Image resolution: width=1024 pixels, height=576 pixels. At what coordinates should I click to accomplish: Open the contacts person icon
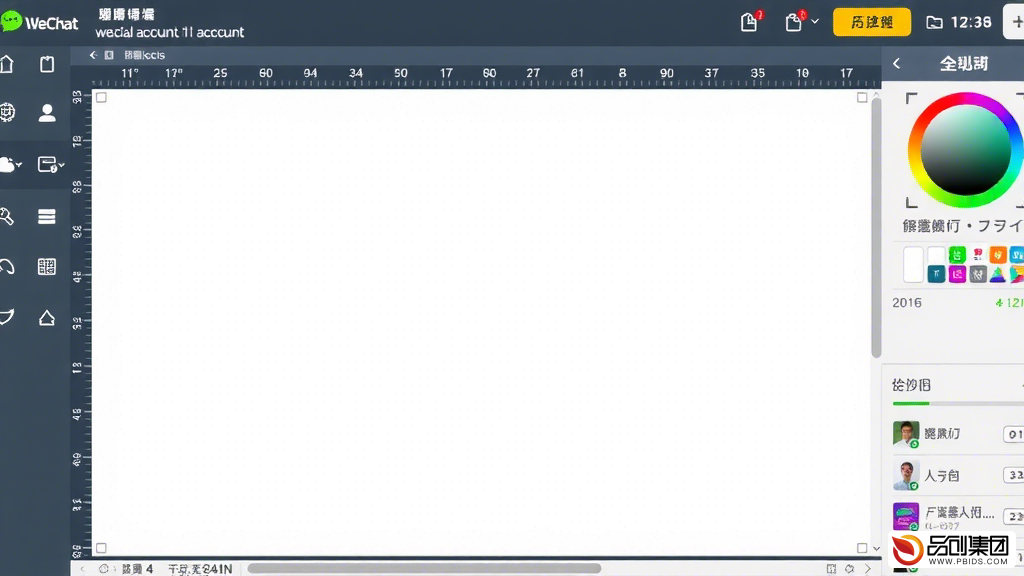coord(47,113)
